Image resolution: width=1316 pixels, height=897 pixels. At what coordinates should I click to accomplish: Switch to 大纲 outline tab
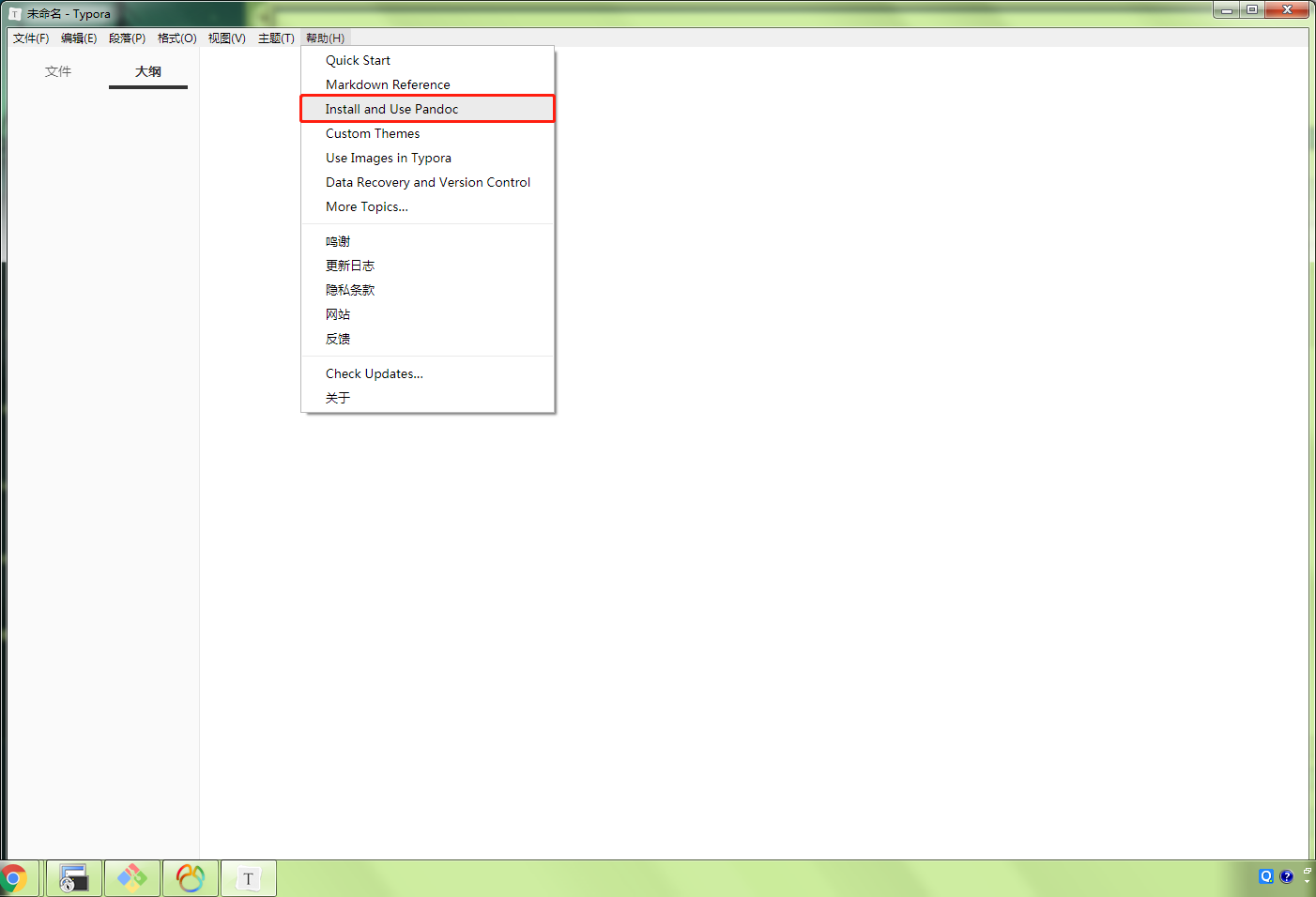(148, 71)
